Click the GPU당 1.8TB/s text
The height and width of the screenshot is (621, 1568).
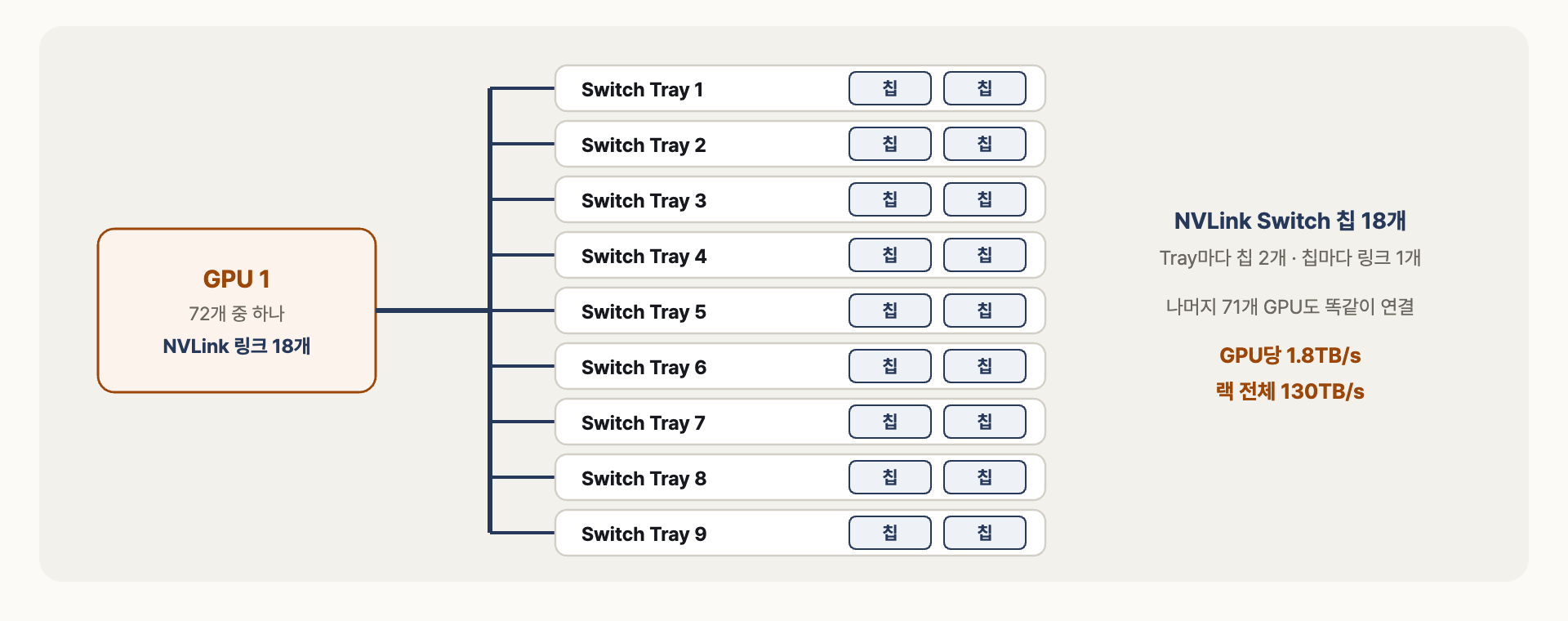[1290, 355]
